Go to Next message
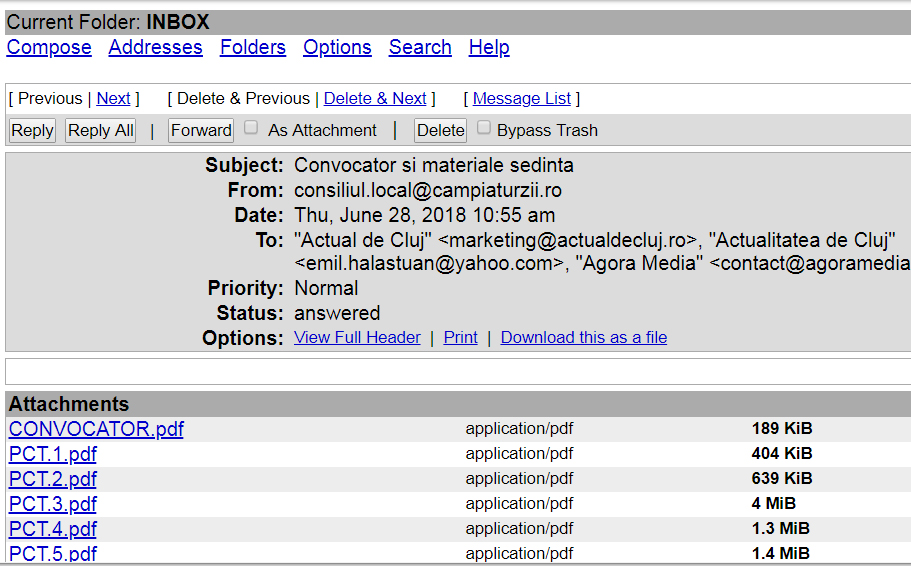The image size is (911, 566). (x=113, y=98)
